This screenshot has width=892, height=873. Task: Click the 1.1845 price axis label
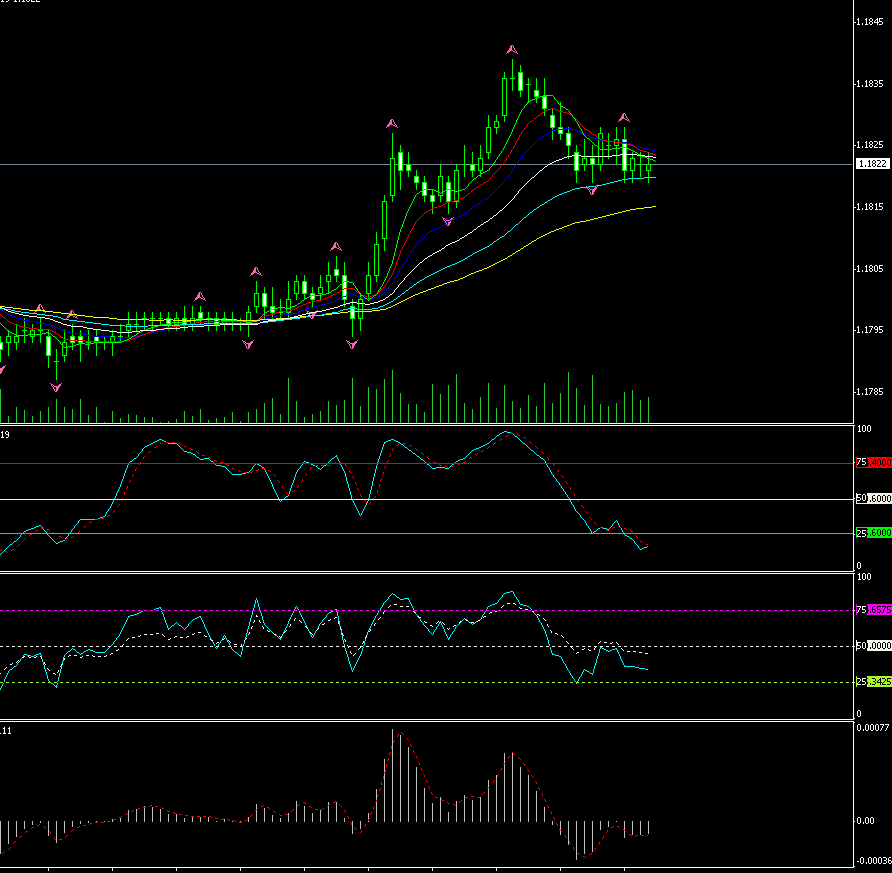(x=871, y=22)
